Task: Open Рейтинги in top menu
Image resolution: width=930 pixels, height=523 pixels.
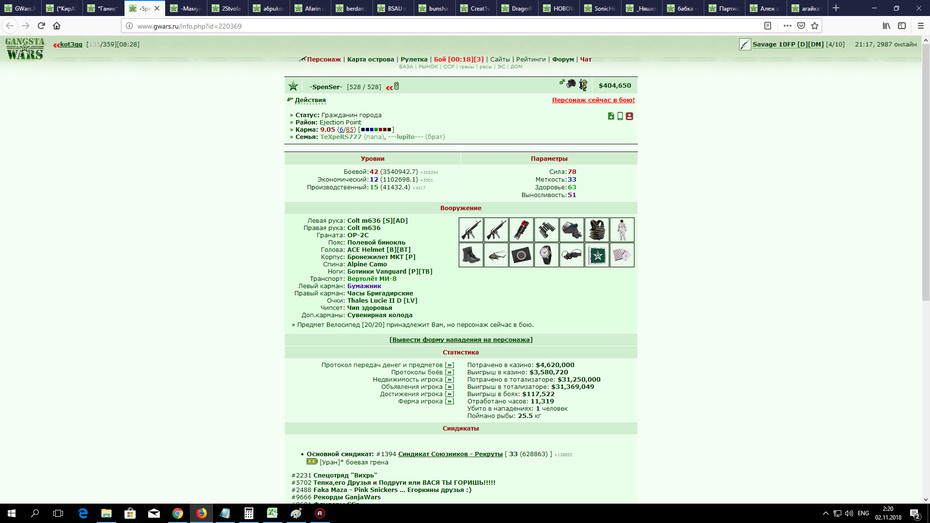Action: point(531,59)
